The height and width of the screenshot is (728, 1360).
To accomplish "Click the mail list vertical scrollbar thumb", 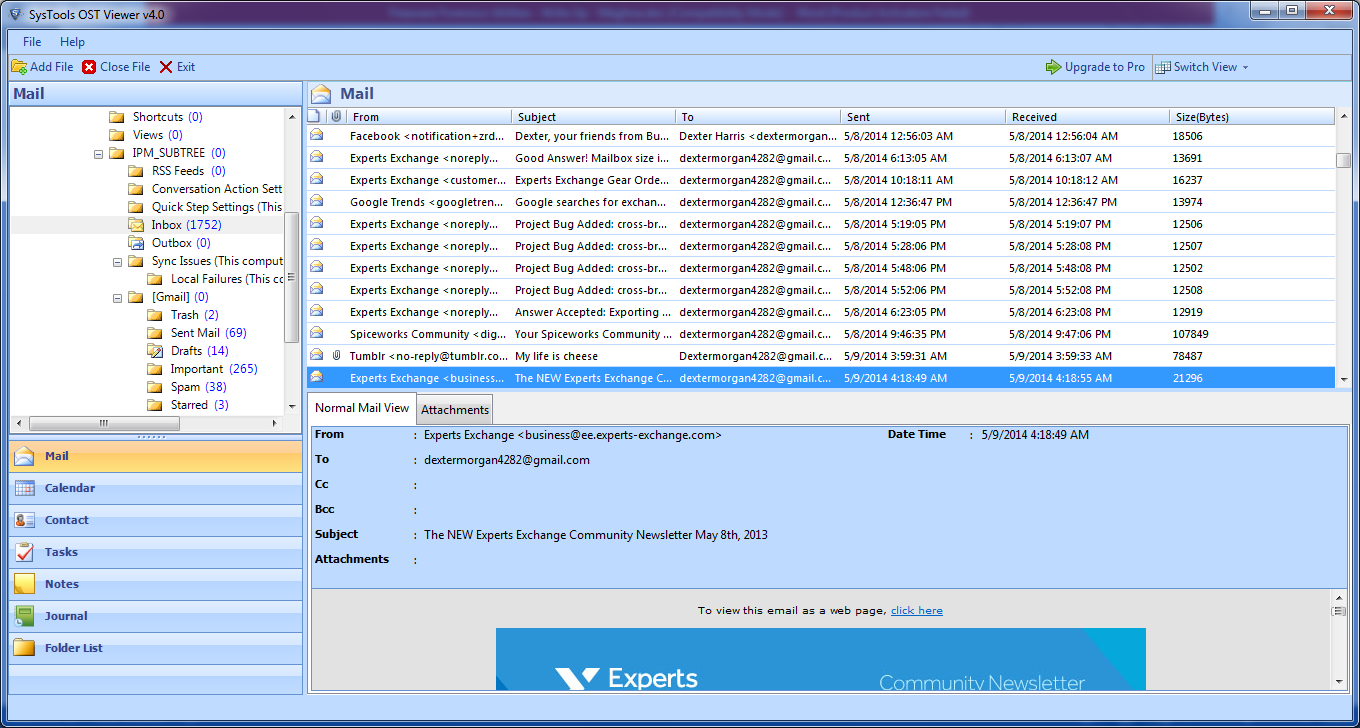I will (x=1343, y=160).
